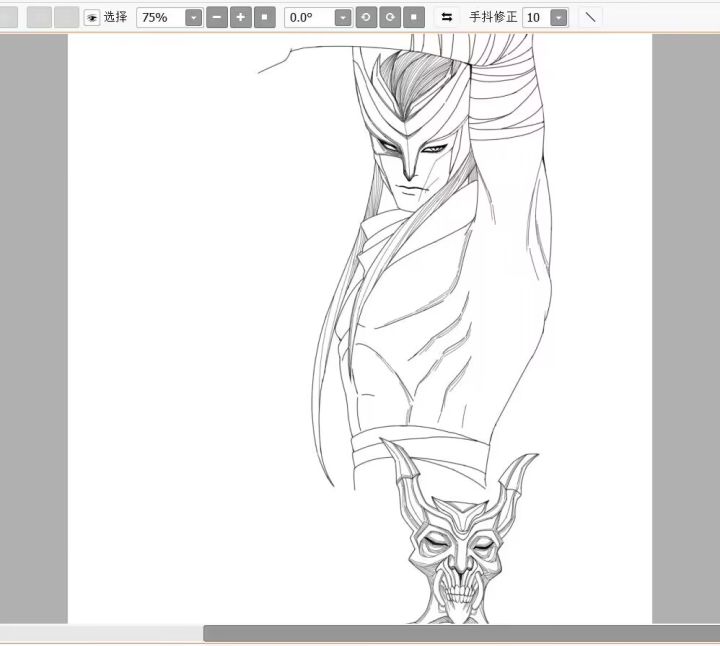Open the 75% zoom dropdown arrow
The image size is (720, 646).
(193, 18)
